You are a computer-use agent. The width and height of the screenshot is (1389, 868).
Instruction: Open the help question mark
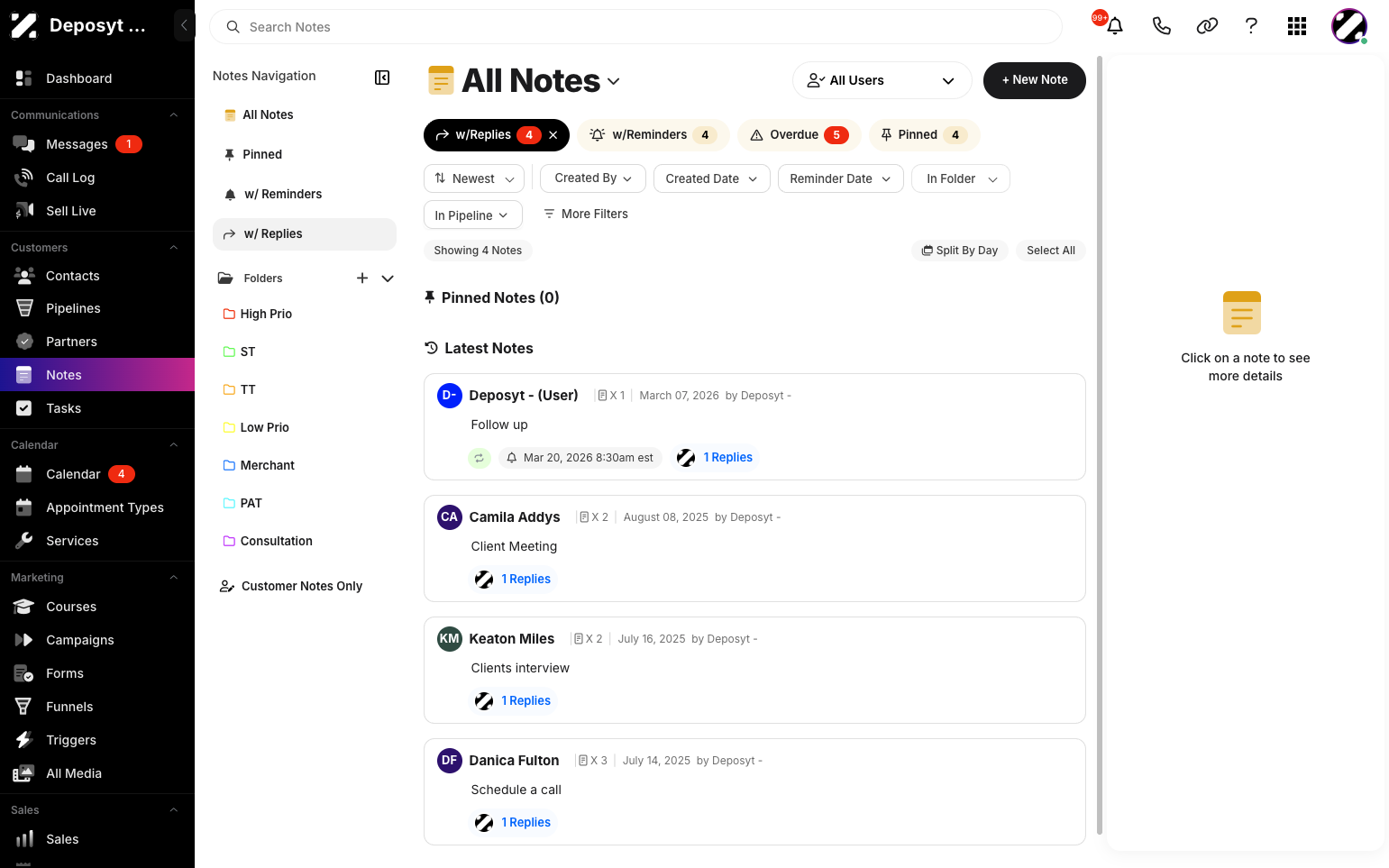(x=1251, y=26)
